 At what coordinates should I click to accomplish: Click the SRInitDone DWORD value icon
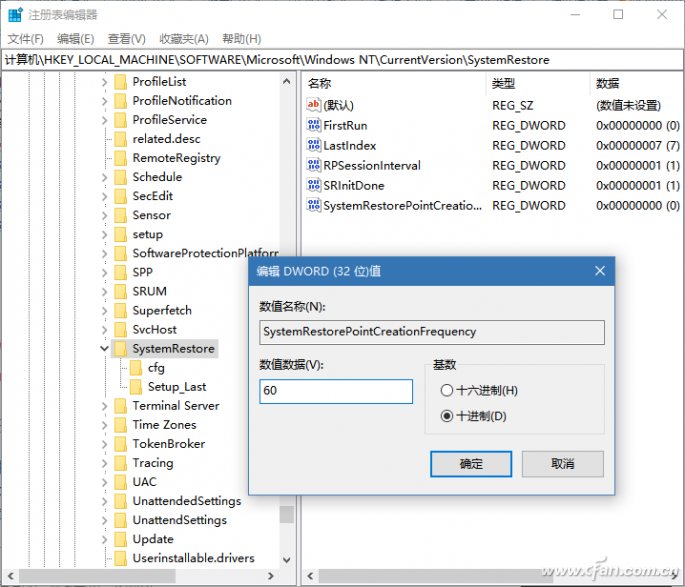(x=313, y=185)
